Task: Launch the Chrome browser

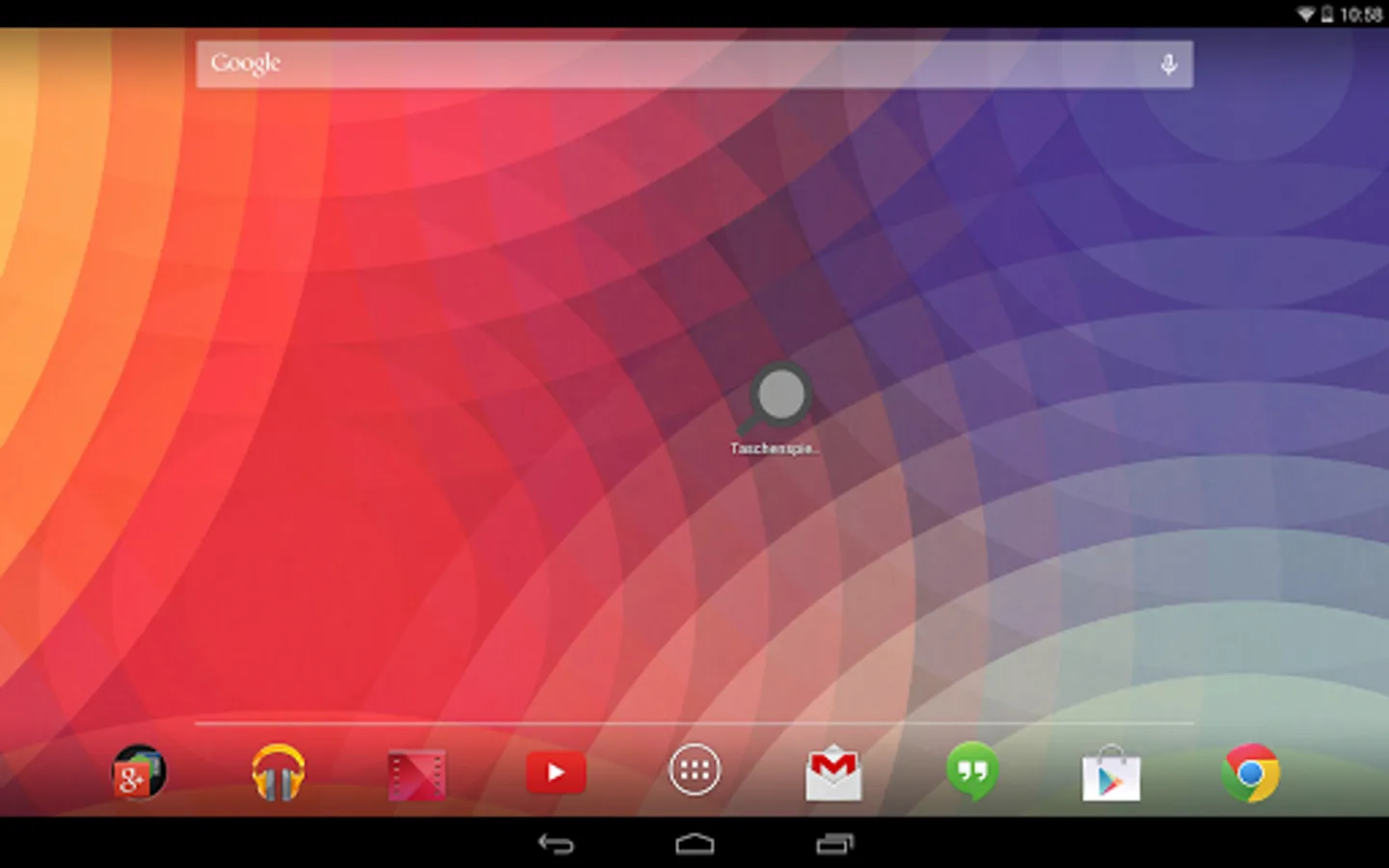Action: click(1250, 773)
